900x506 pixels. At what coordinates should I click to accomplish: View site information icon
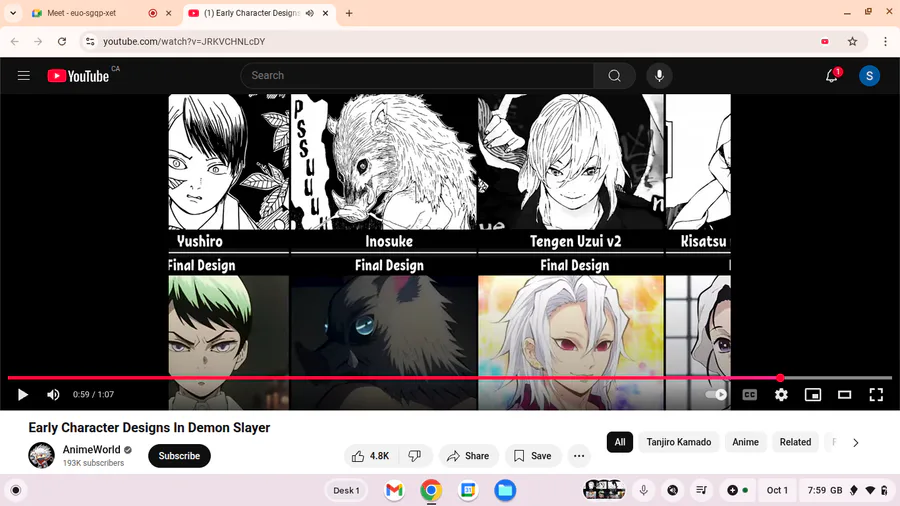click(90, 41)
